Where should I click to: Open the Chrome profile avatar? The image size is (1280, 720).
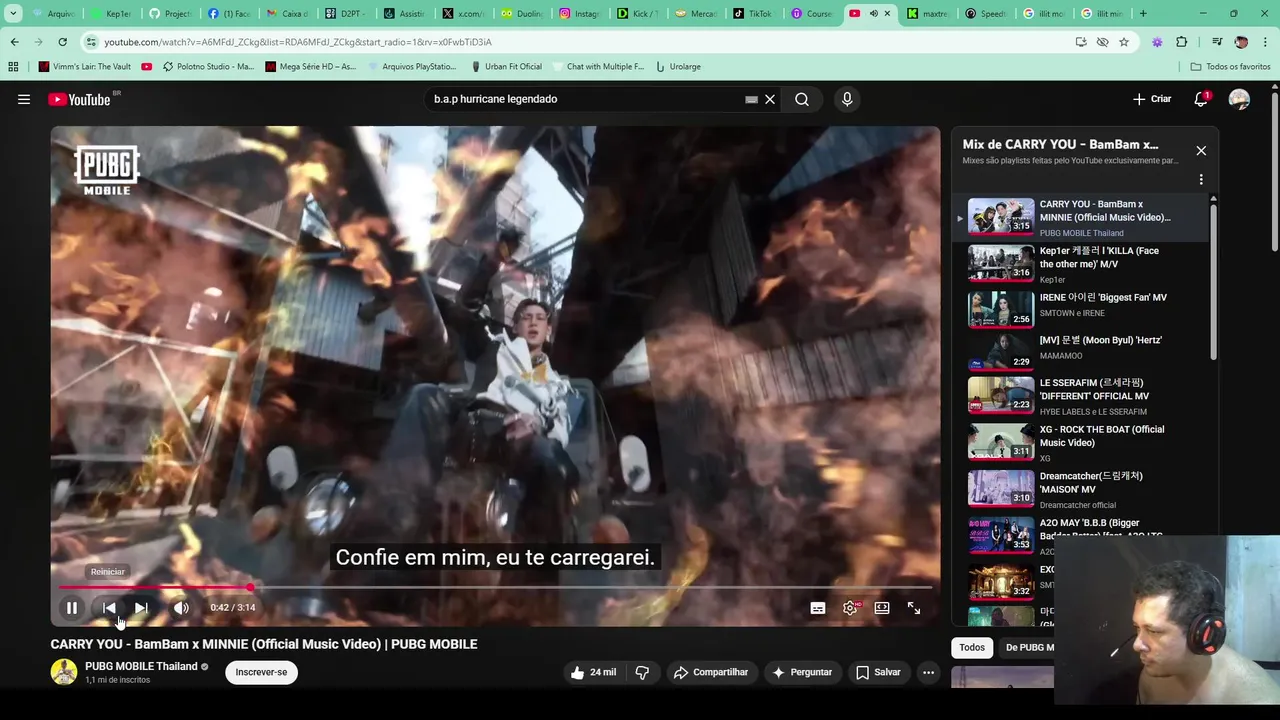[x=1241, y=42]
